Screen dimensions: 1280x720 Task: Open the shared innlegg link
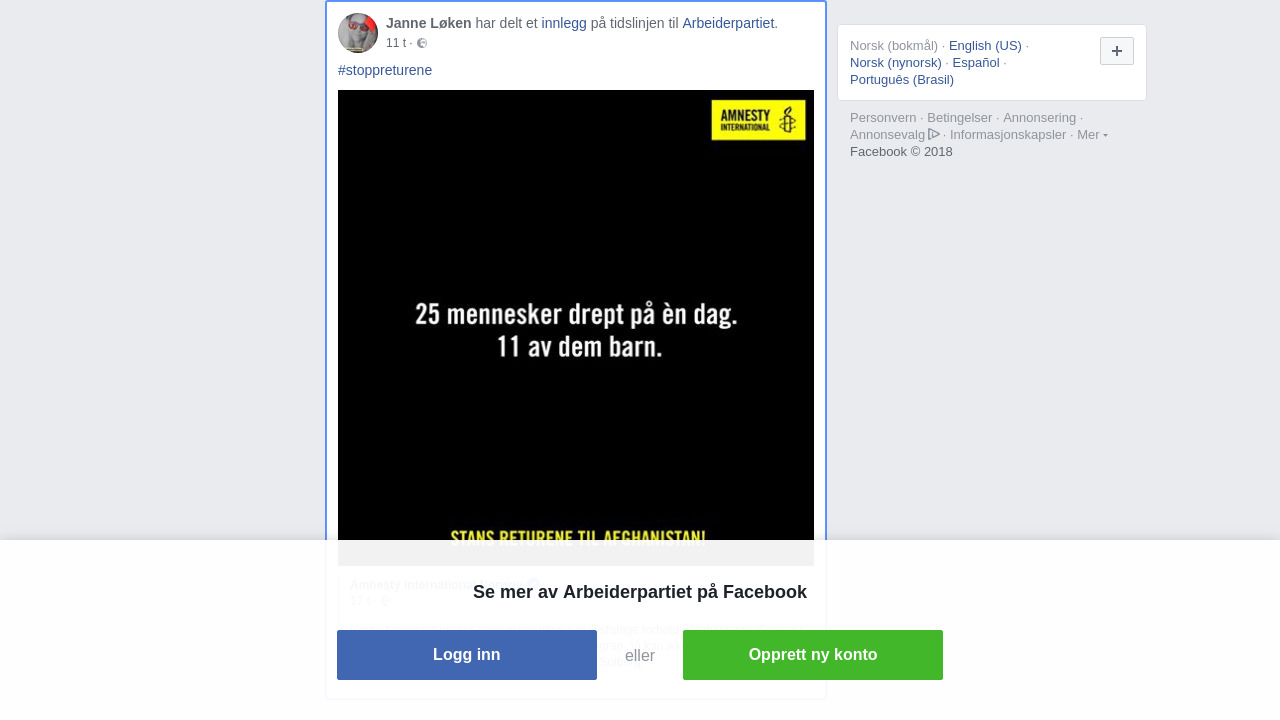[x=564, y=23]
